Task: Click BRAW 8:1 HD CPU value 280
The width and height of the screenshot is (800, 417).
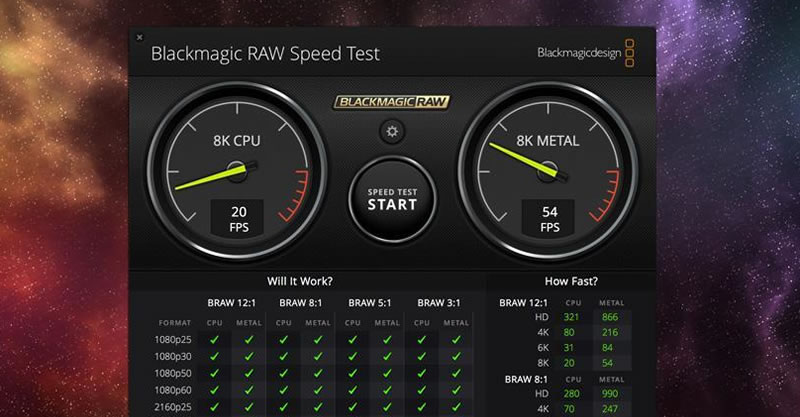Action: (571, 394)
